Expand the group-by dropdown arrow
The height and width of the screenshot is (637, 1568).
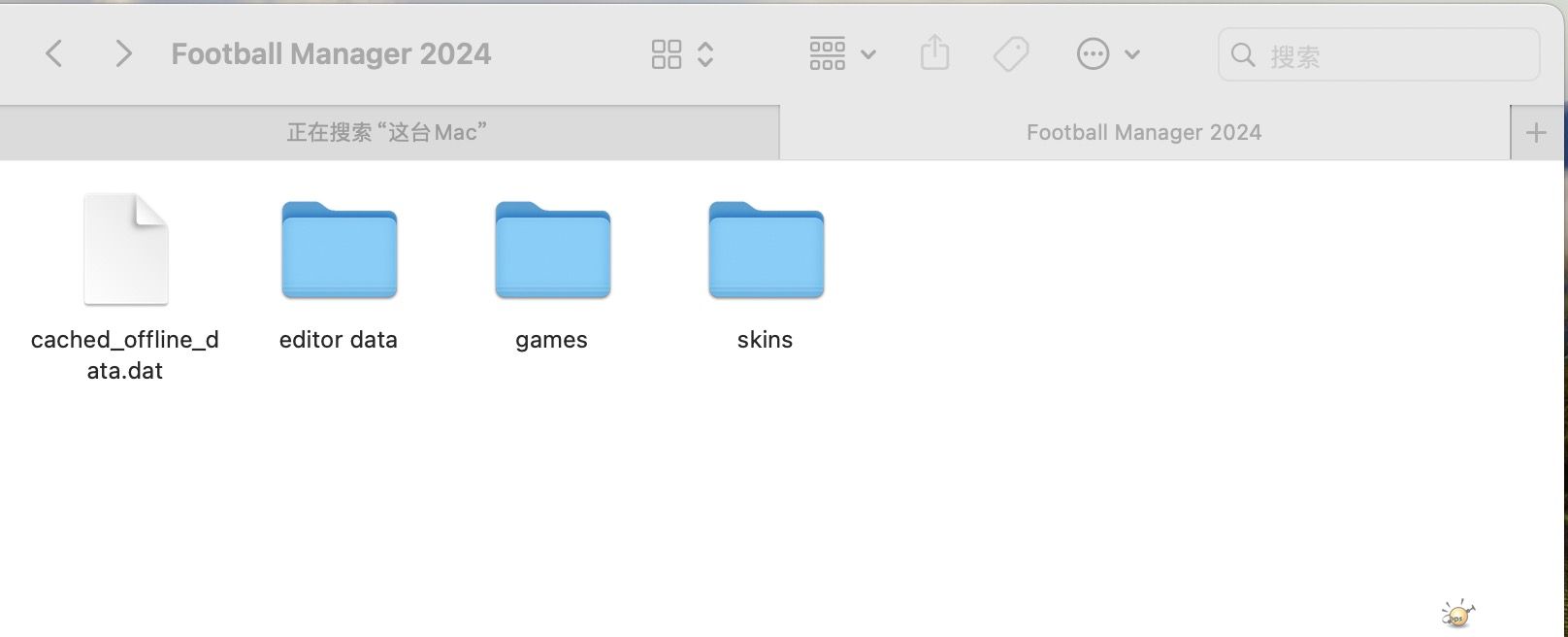[x=868, y=55]
